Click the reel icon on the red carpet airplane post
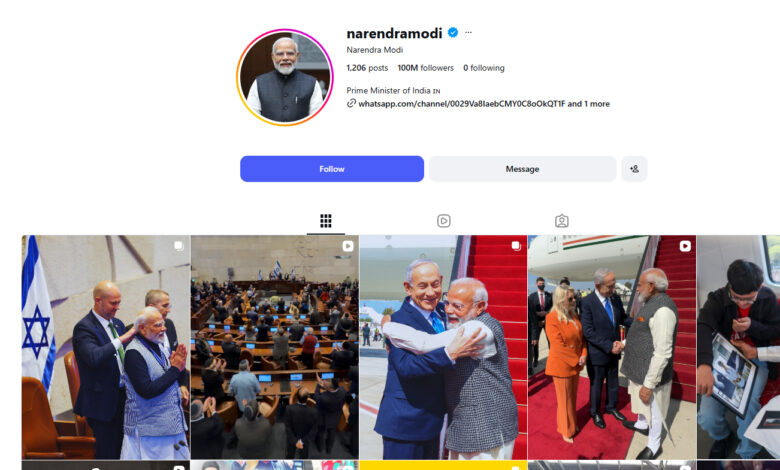Viewport: 780px width, 470px height. tap(685, 246)
